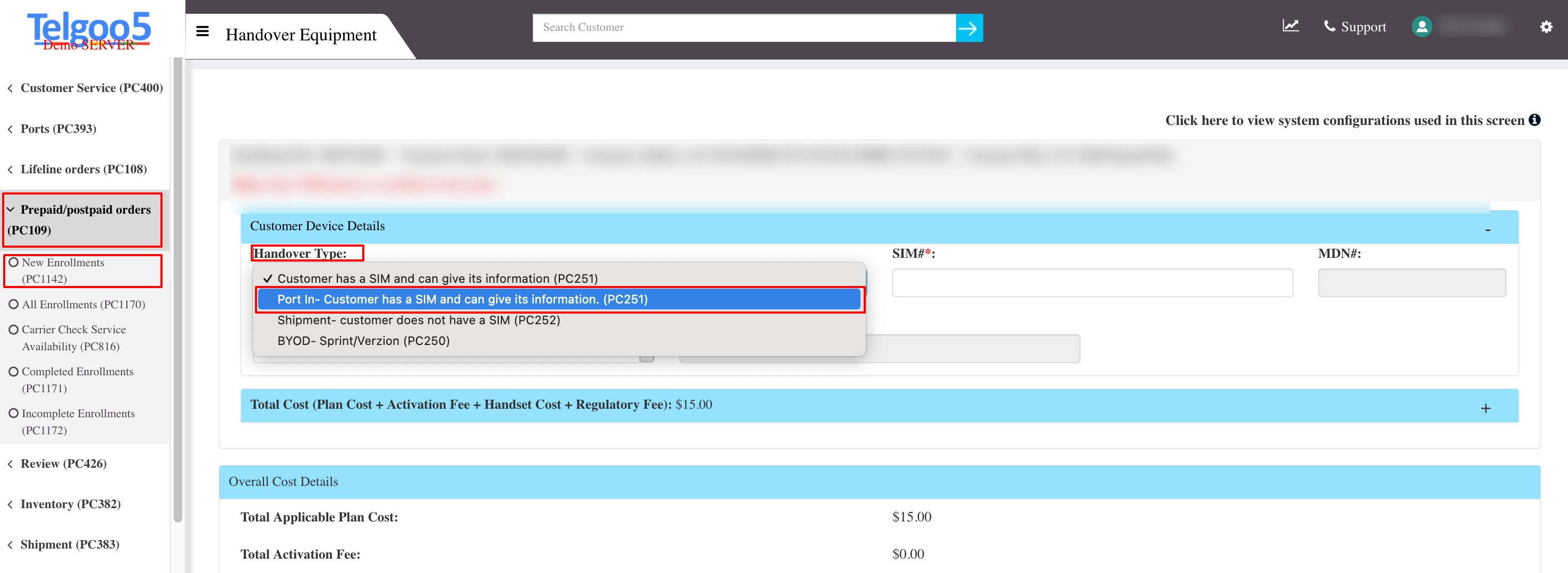1568x573 pixels.
Task: Click the info icon beside system configurations text
Action: [x=1535, y=120]
